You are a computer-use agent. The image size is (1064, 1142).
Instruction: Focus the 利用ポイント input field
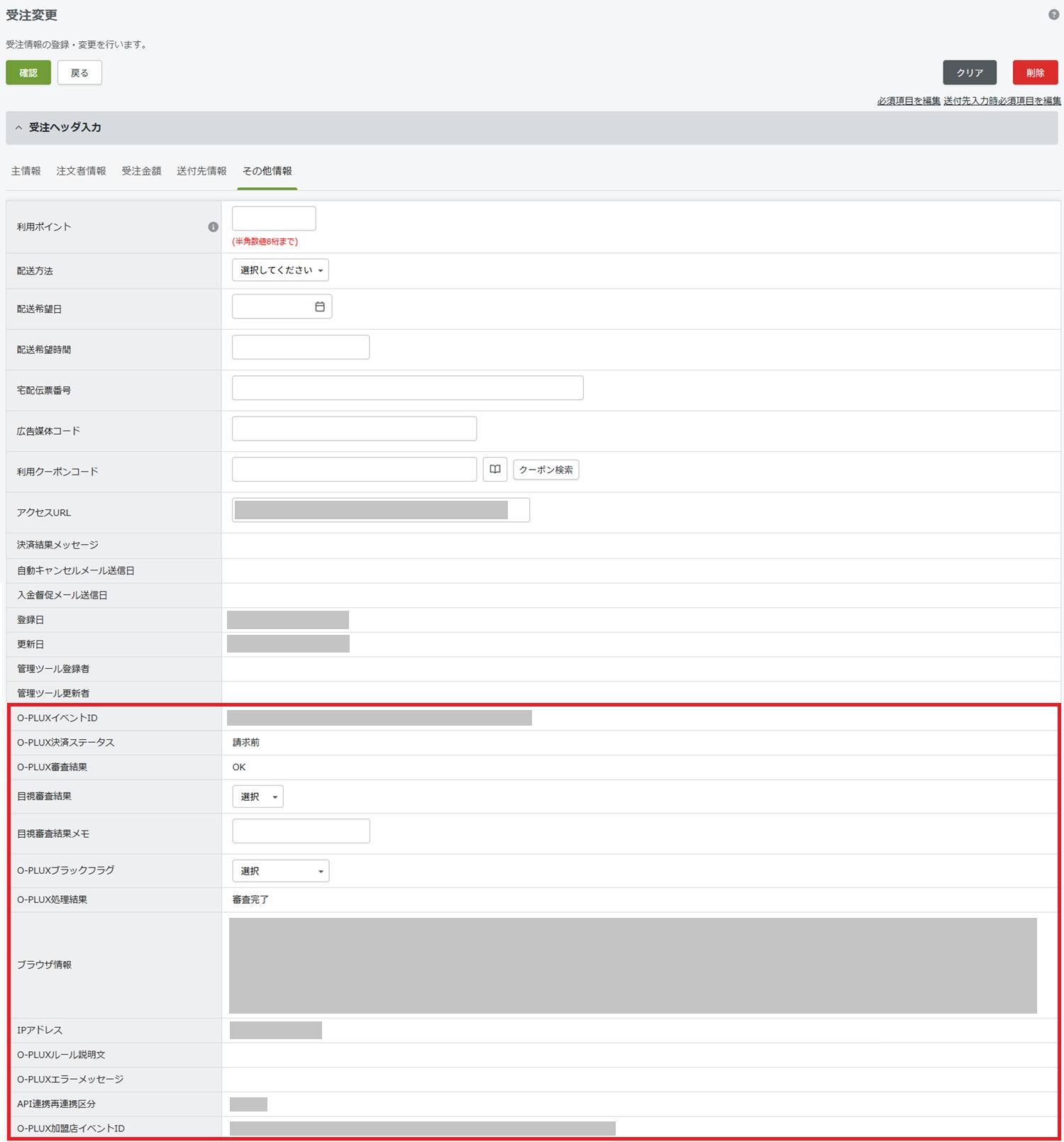pyautogui.click(x=274, y=218)
